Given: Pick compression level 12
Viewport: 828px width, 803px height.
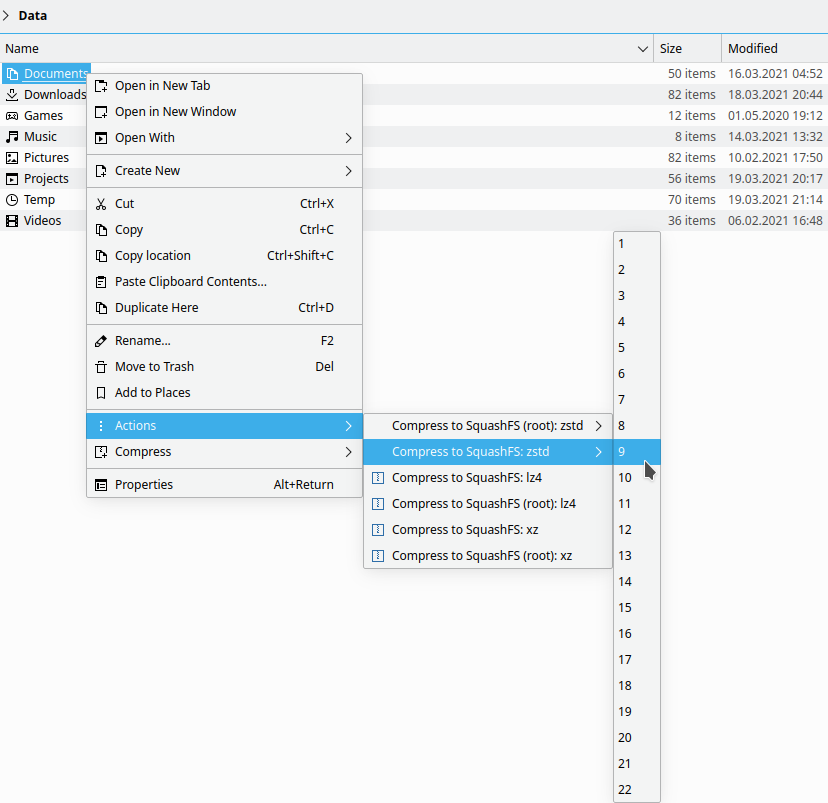Looking at the screenshot, I should coord(637,530).
